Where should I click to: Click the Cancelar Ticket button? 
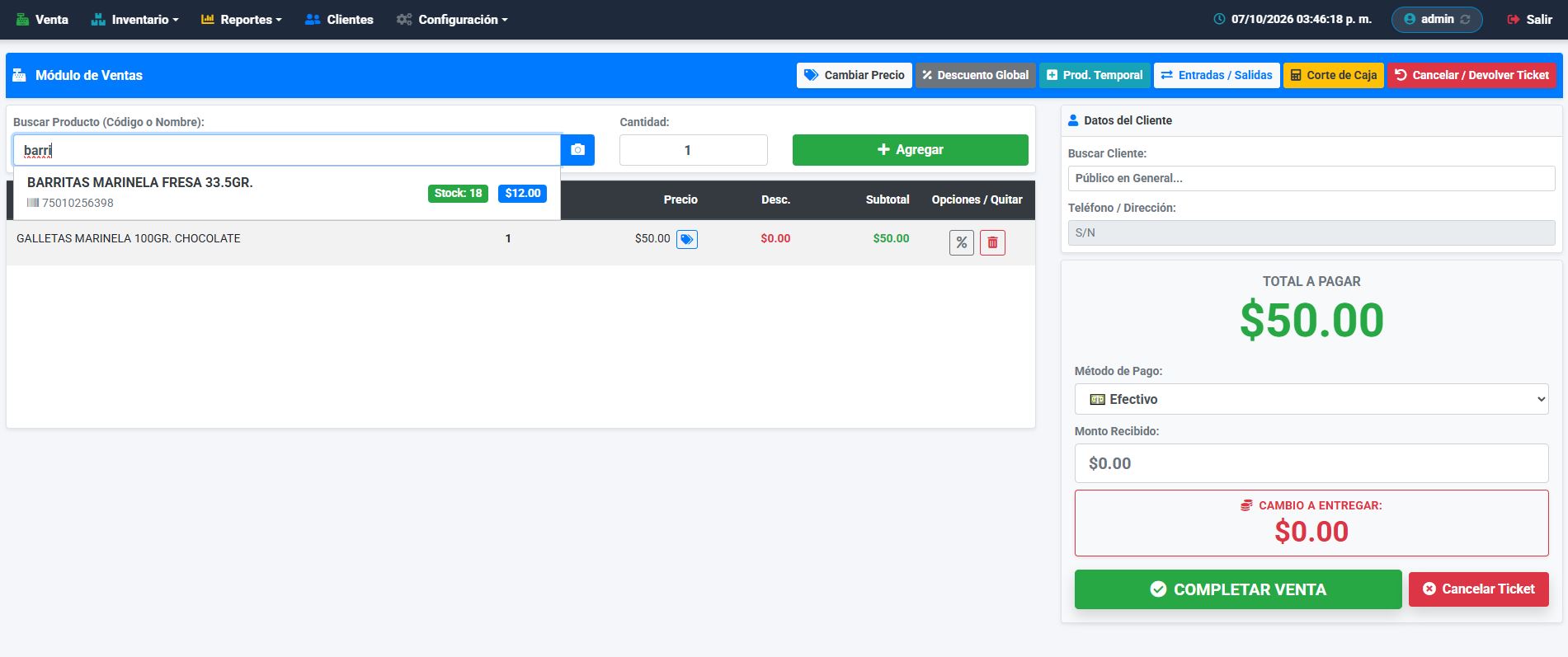[1479, 589]
